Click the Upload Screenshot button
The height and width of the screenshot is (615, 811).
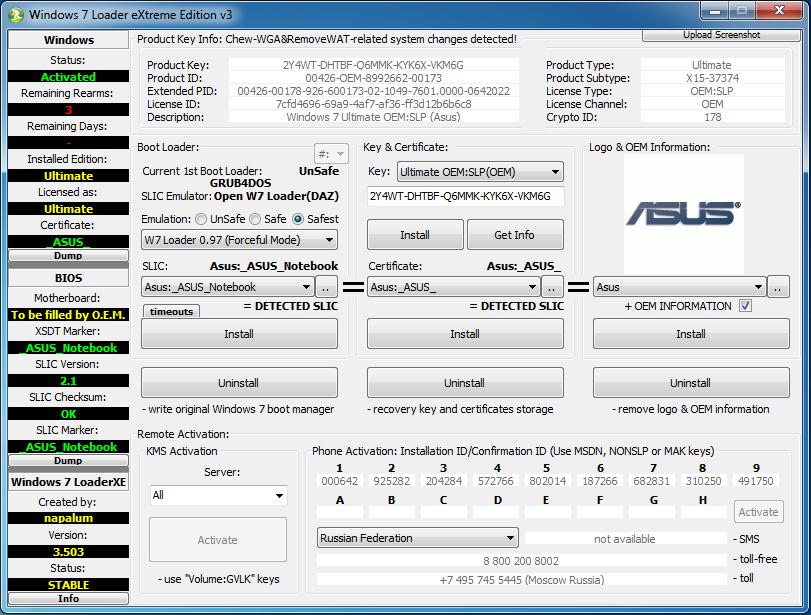click(721, 35)
